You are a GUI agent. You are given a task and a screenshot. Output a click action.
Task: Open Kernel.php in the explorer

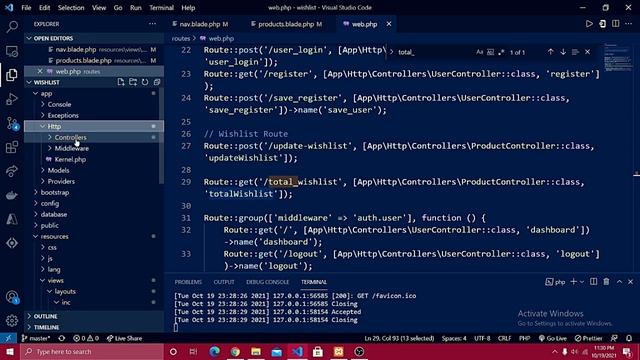coord(94,160)
